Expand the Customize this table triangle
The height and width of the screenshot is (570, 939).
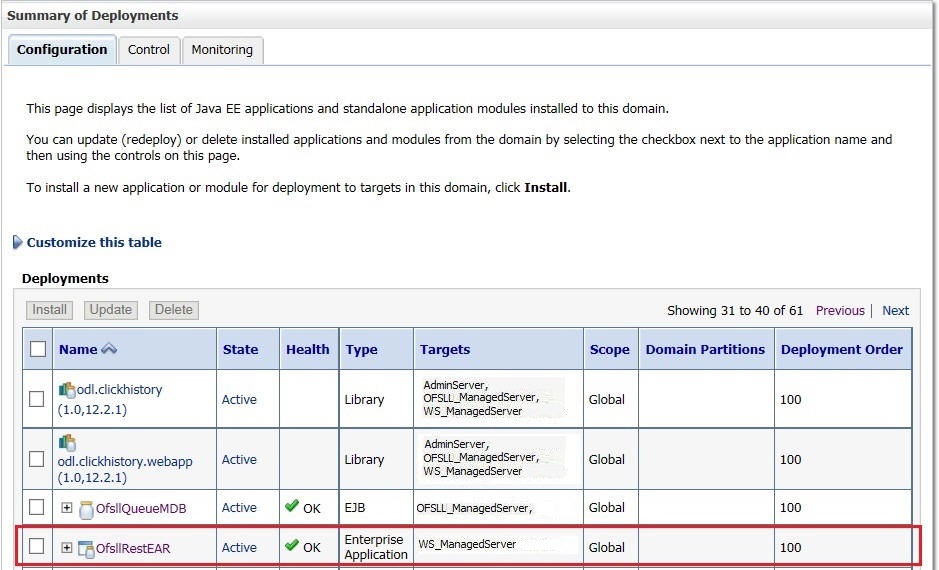click(x=17, y=242)
